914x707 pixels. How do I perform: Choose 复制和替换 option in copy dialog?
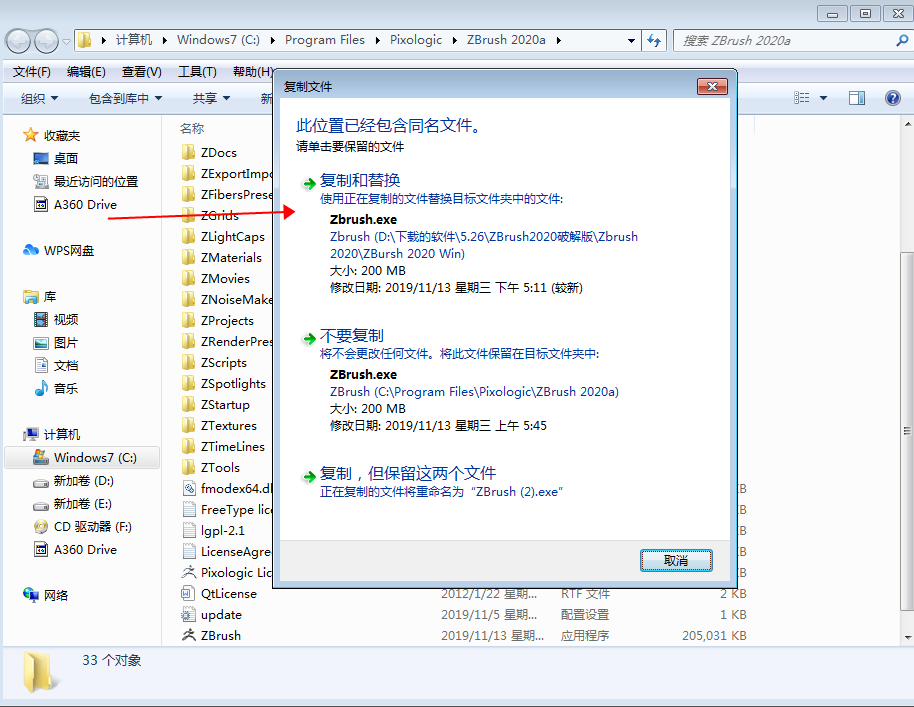360,181
